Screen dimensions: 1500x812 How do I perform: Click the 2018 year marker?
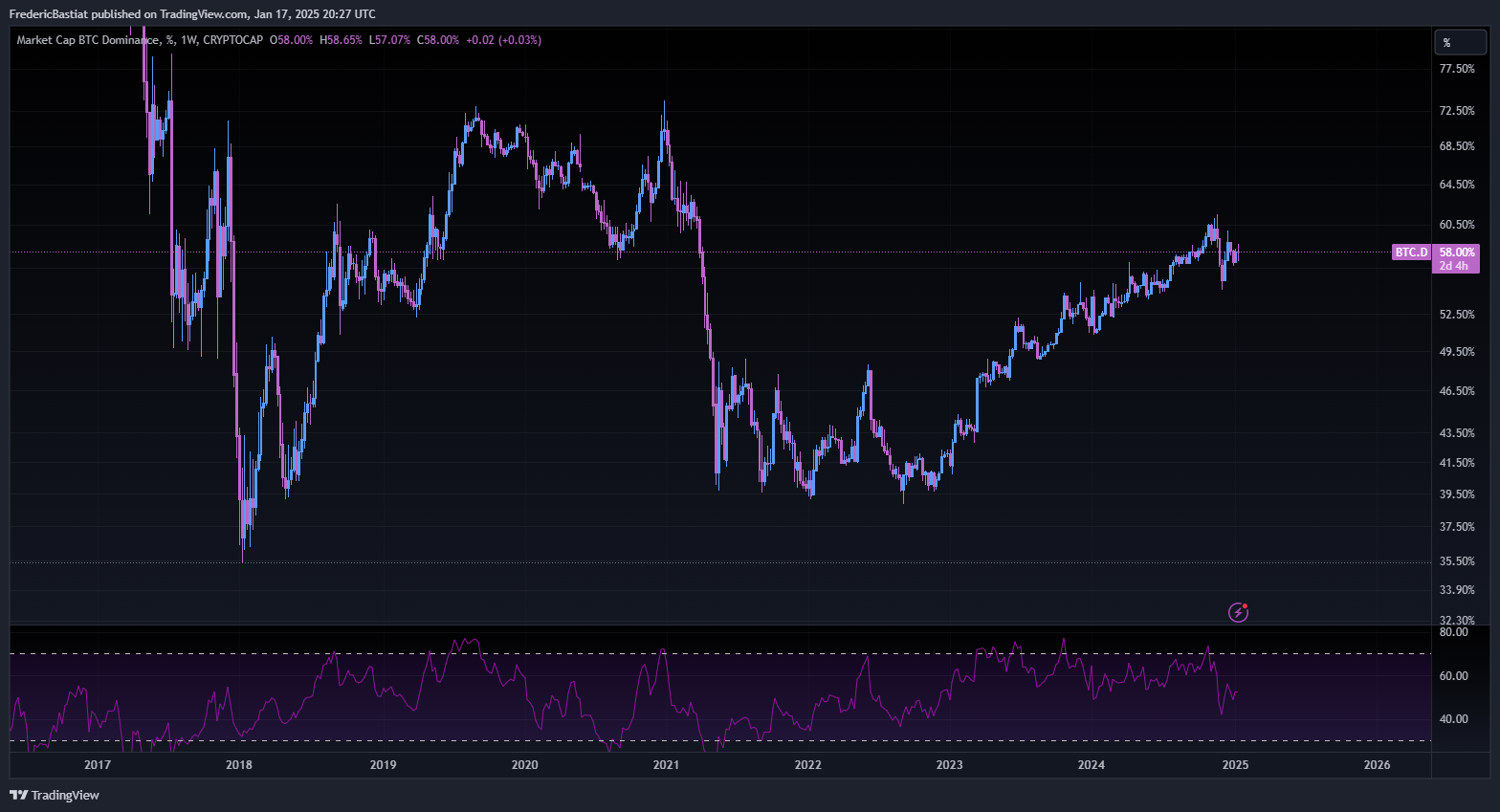pyautogui.click(x=238, y=764)
